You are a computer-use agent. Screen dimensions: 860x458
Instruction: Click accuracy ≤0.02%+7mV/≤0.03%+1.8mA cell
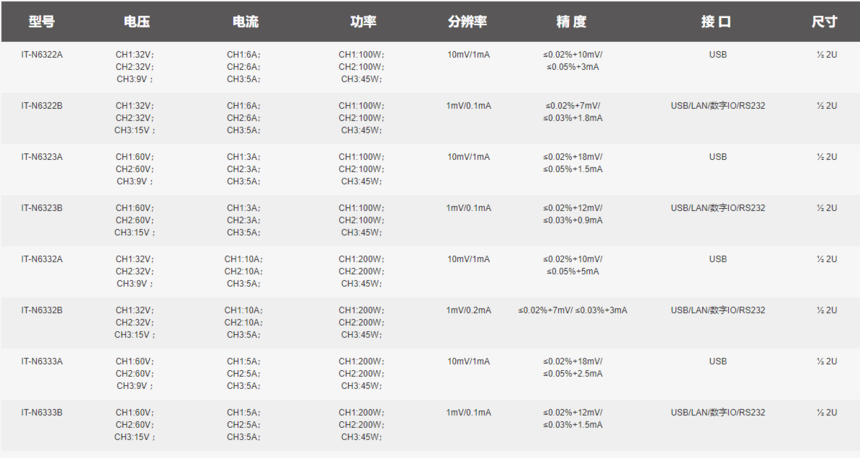point(573,112)
